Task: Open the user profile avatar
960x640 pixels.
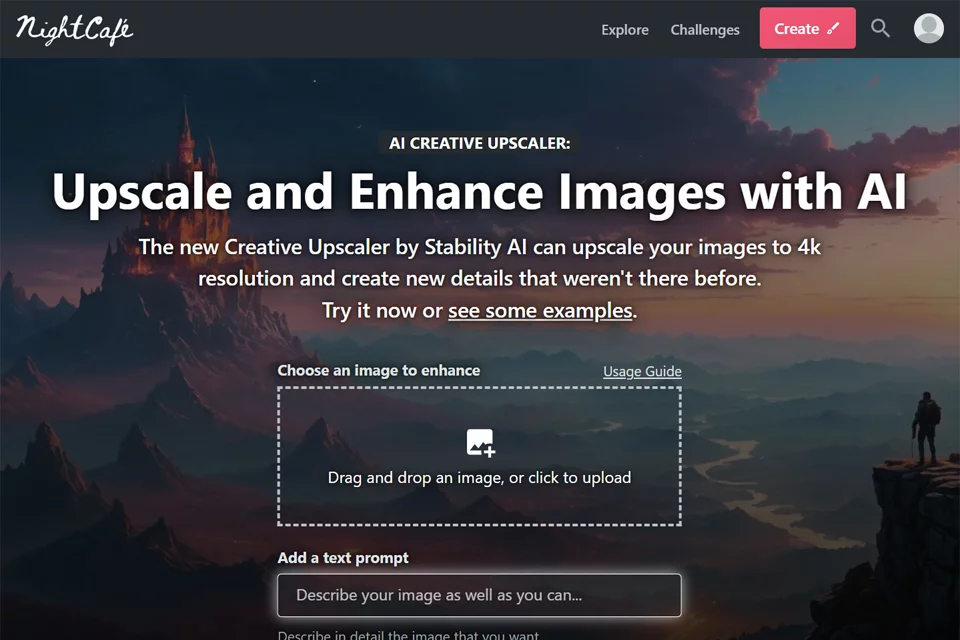Action: click(928, 28)
